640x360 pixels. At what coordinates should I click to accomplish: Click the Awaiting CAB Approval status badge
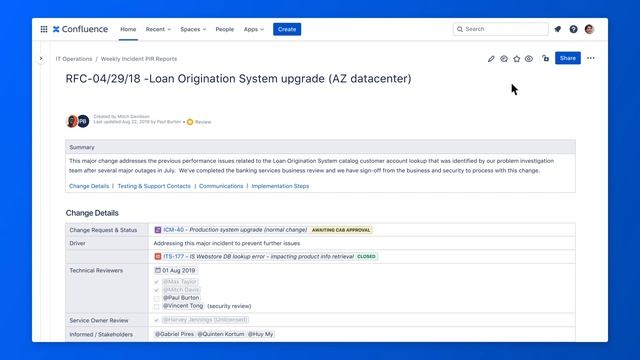(x=341, y=230)
